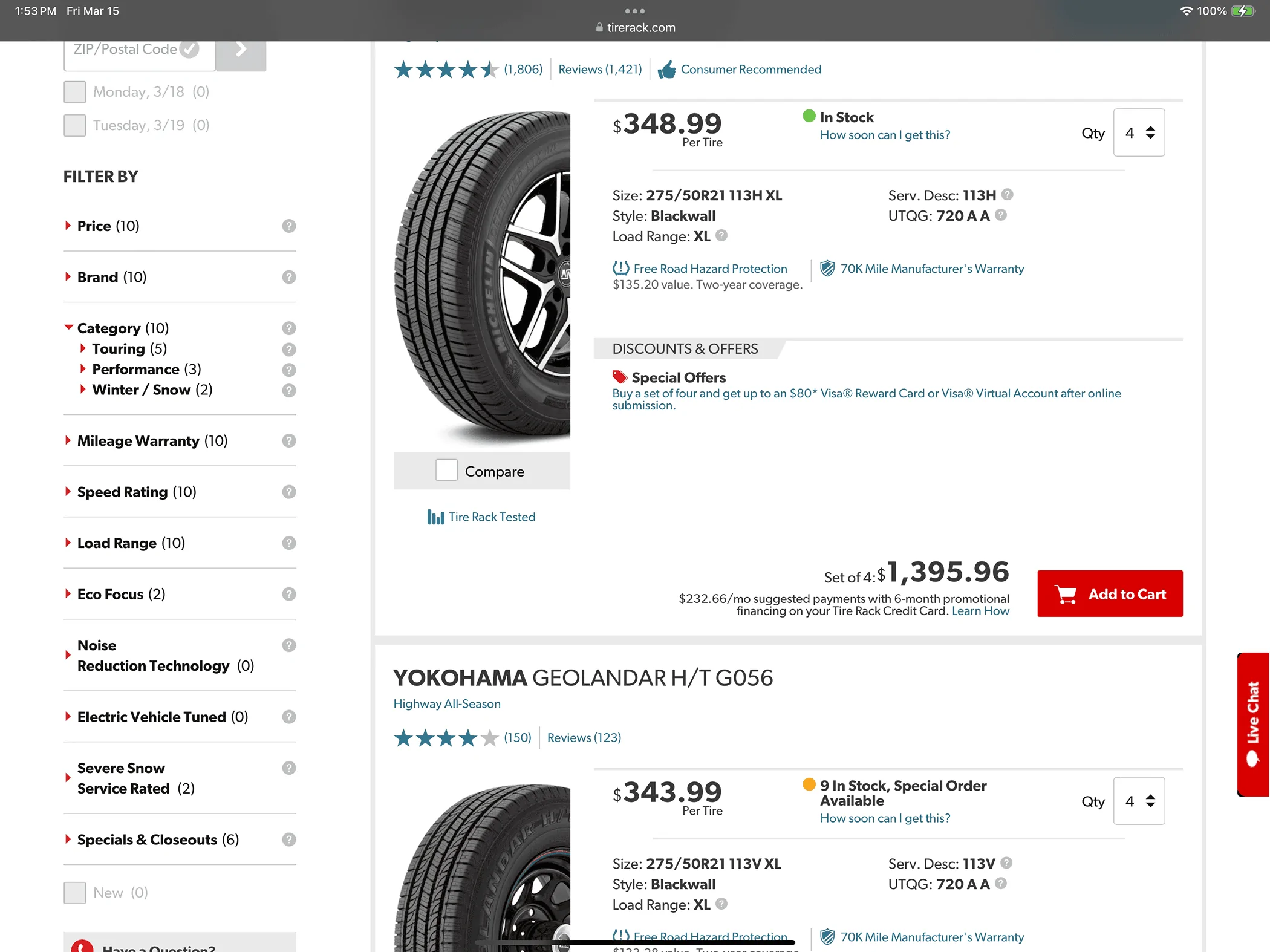
Task: Click the Tire Rack Tested bar chart icon
Action: [435, 517]
